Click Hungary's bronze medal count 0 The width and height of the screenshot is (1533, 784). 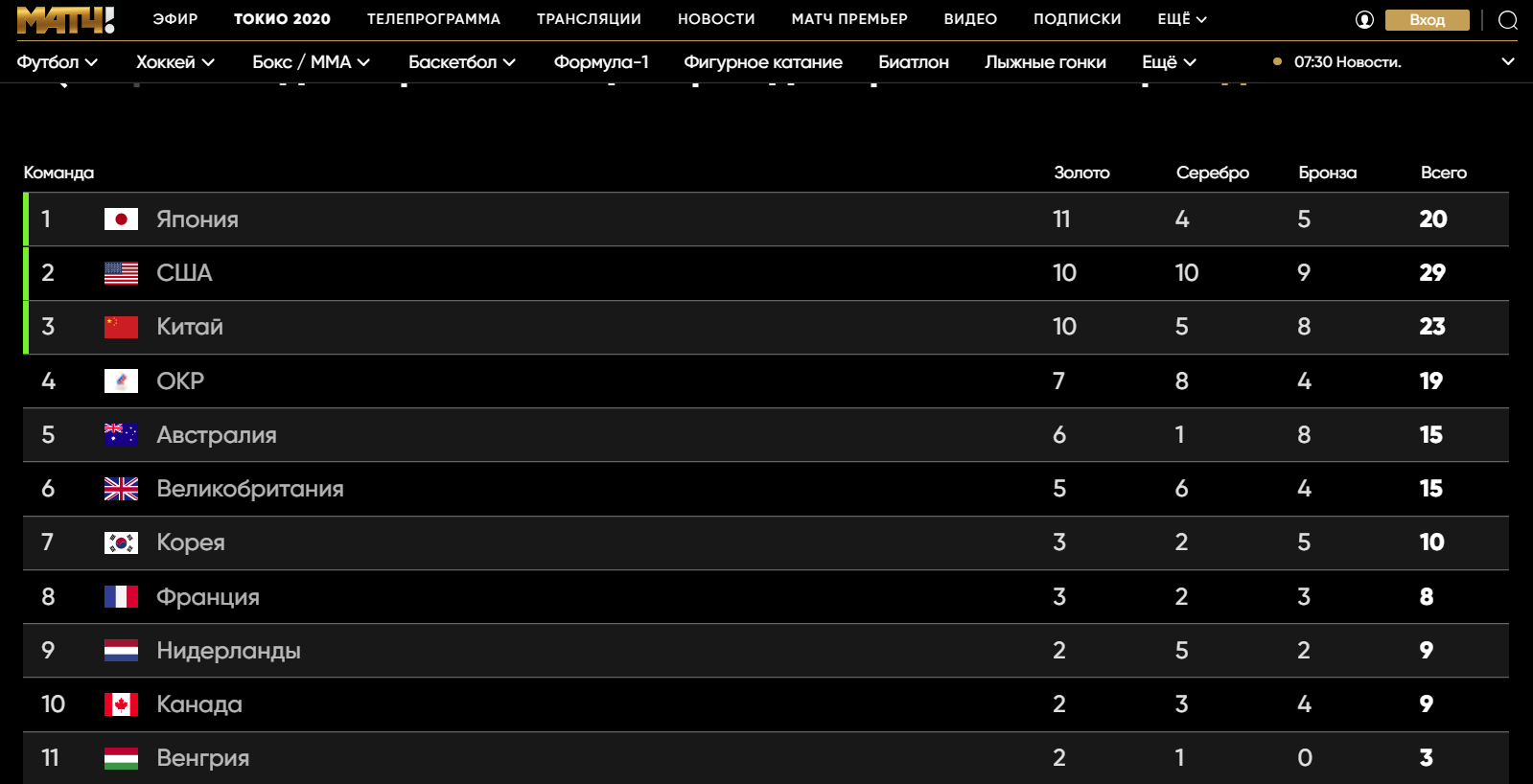[x=1305, y=758]
